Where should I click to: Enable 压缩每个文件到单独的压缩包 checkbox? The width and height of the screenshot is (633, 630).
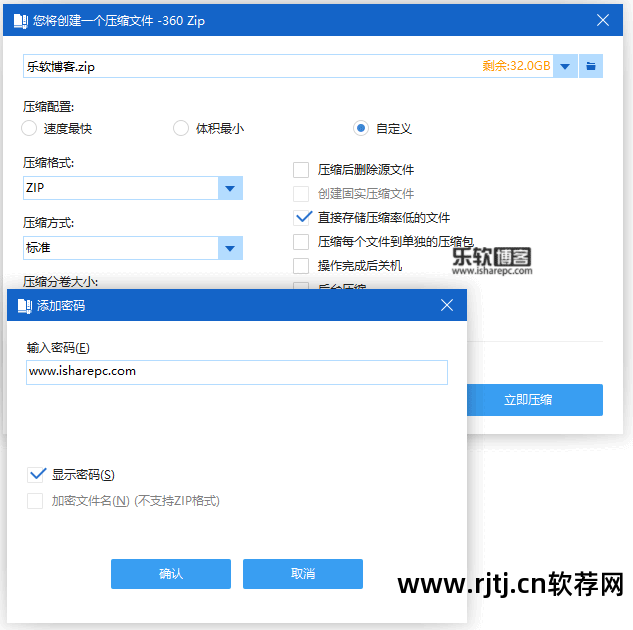[301, 242]
